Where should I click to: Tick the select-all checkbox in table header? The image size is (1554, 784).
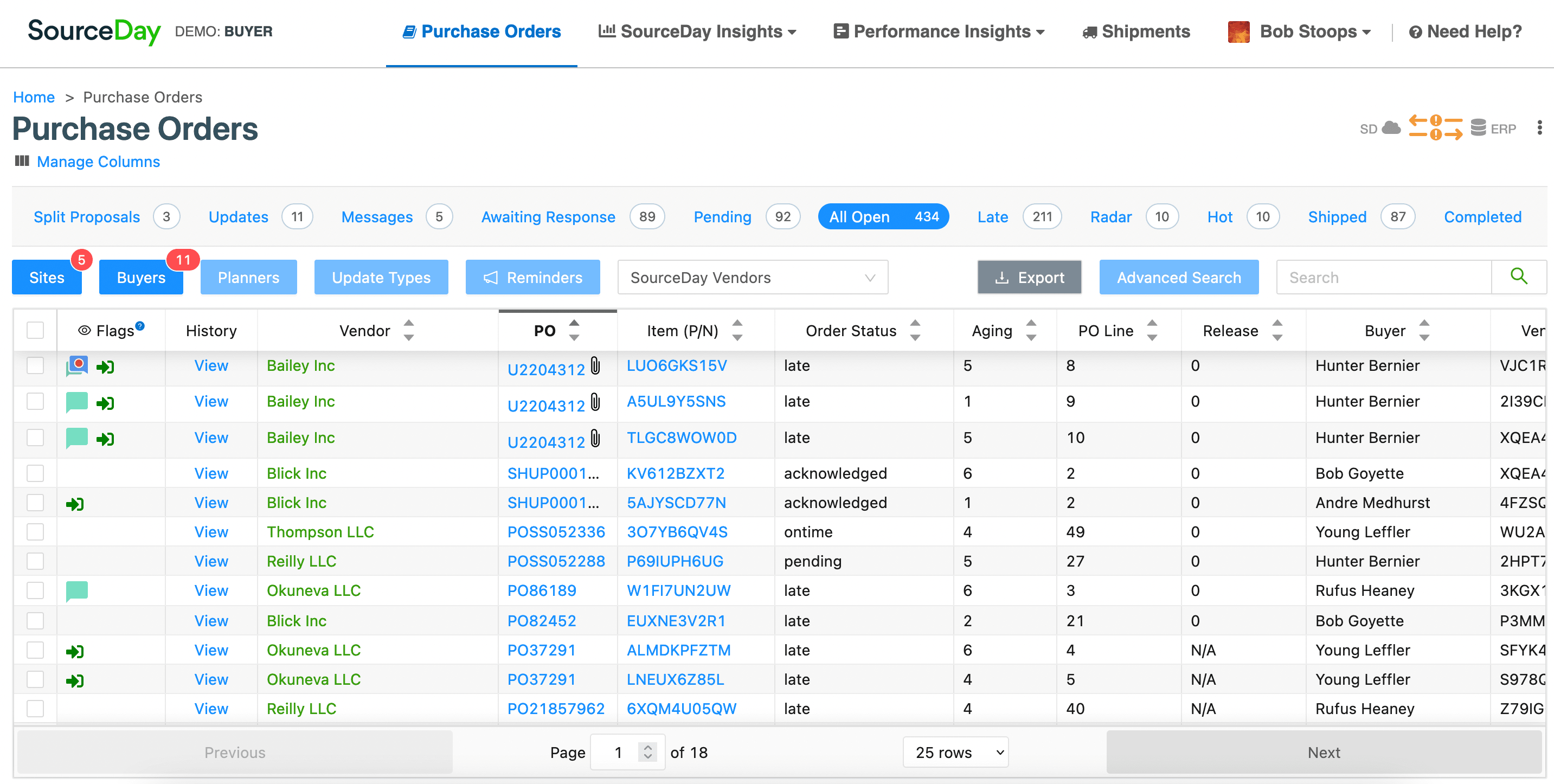36,330
